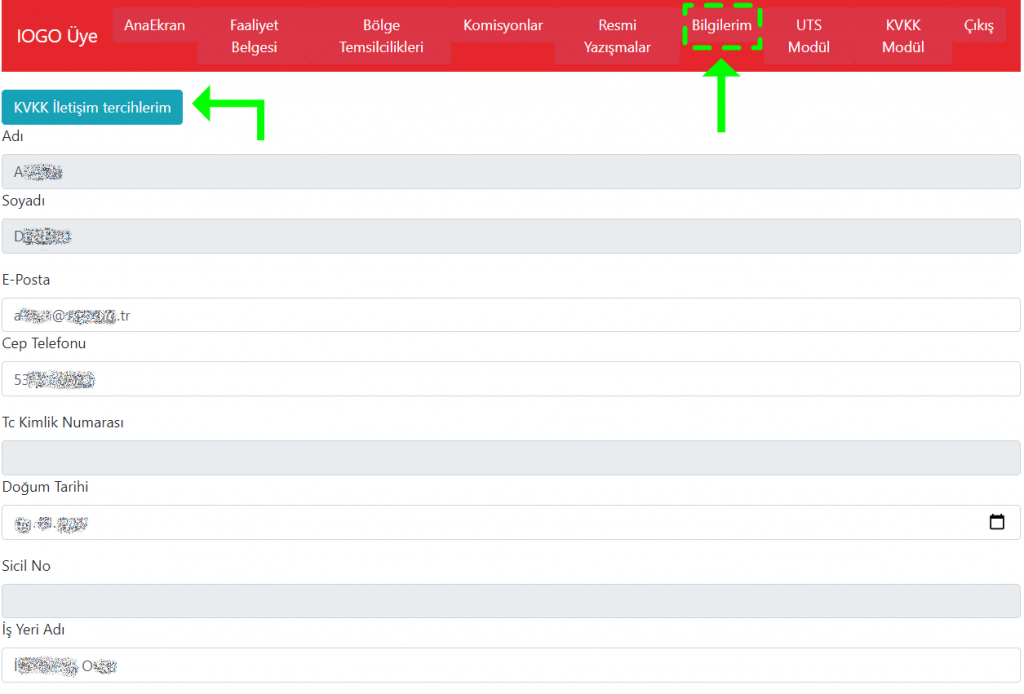The height and width of the screenshot is (694, 1024).
Task: Open the KVKK Modül page
Action: pos(903,36)
